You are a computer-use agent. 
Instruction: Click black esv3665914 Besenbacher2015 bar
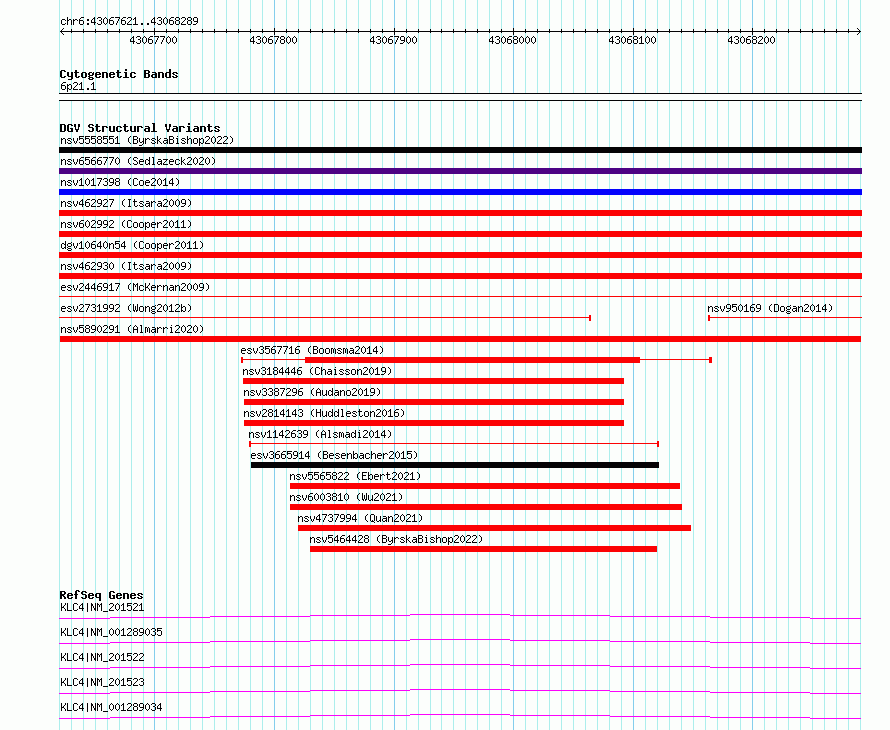[455, 465]
